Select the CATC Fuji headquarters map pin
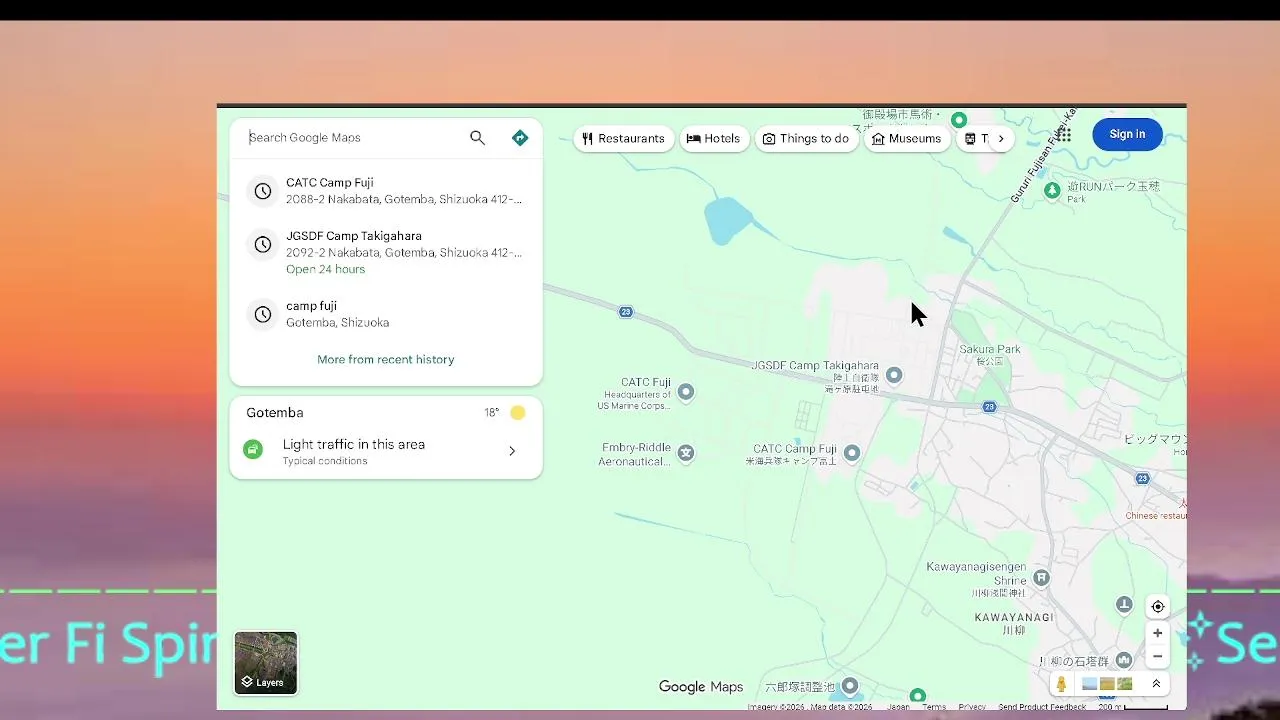The width and height of the screenshot is (1280, 720). point(686,392)
